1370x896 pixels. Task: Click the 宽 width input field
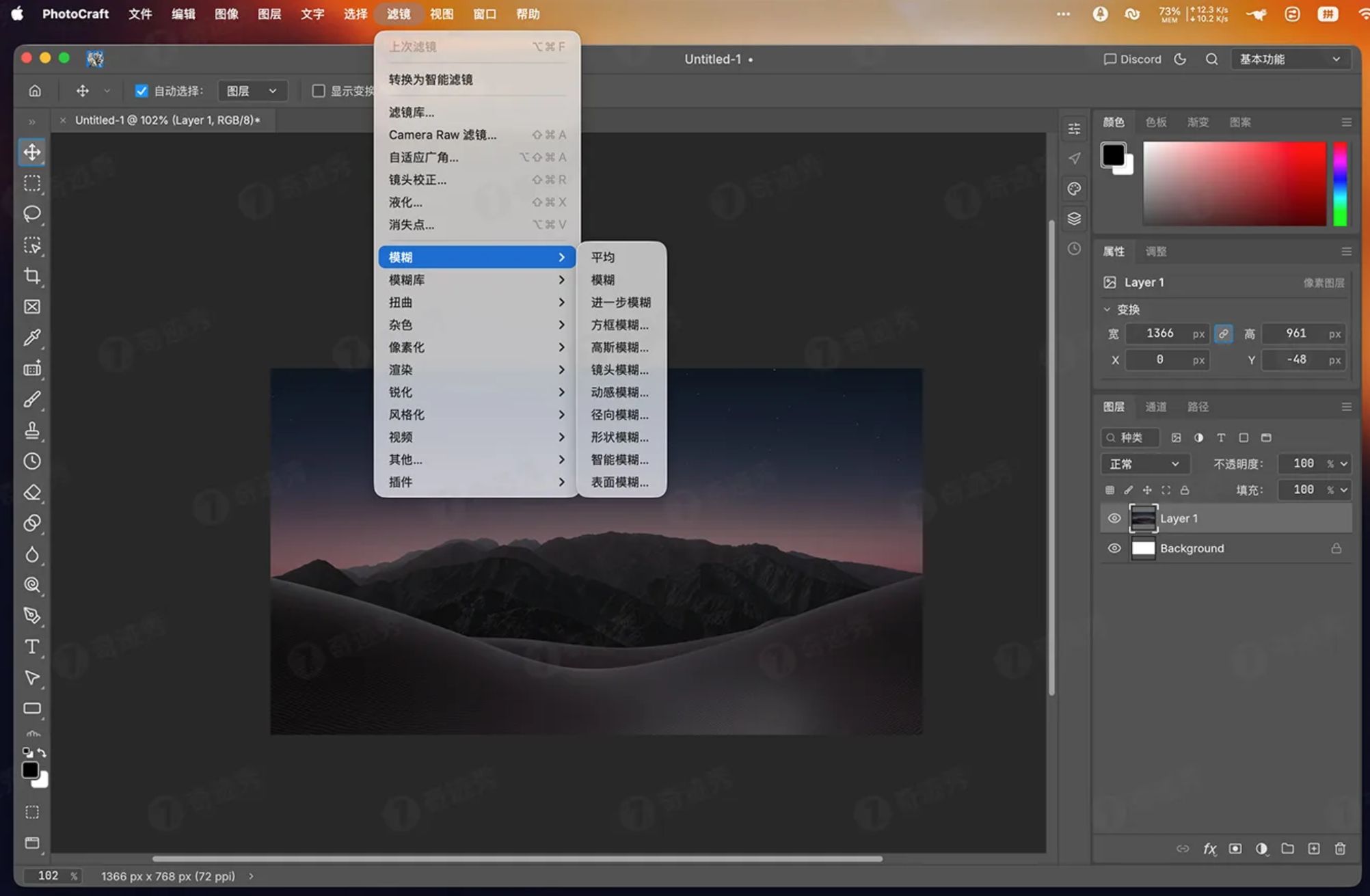click(1167, 334)
